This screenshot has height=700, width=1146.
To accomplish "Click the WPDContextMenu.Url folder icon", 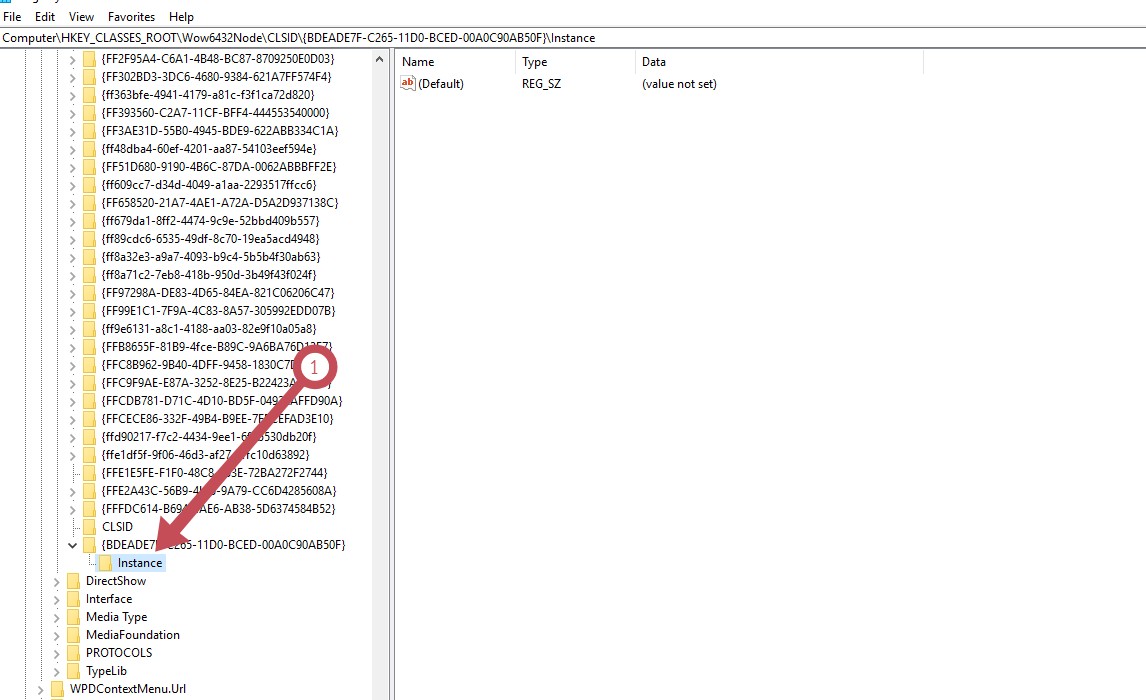I will (x=58, y=689).
